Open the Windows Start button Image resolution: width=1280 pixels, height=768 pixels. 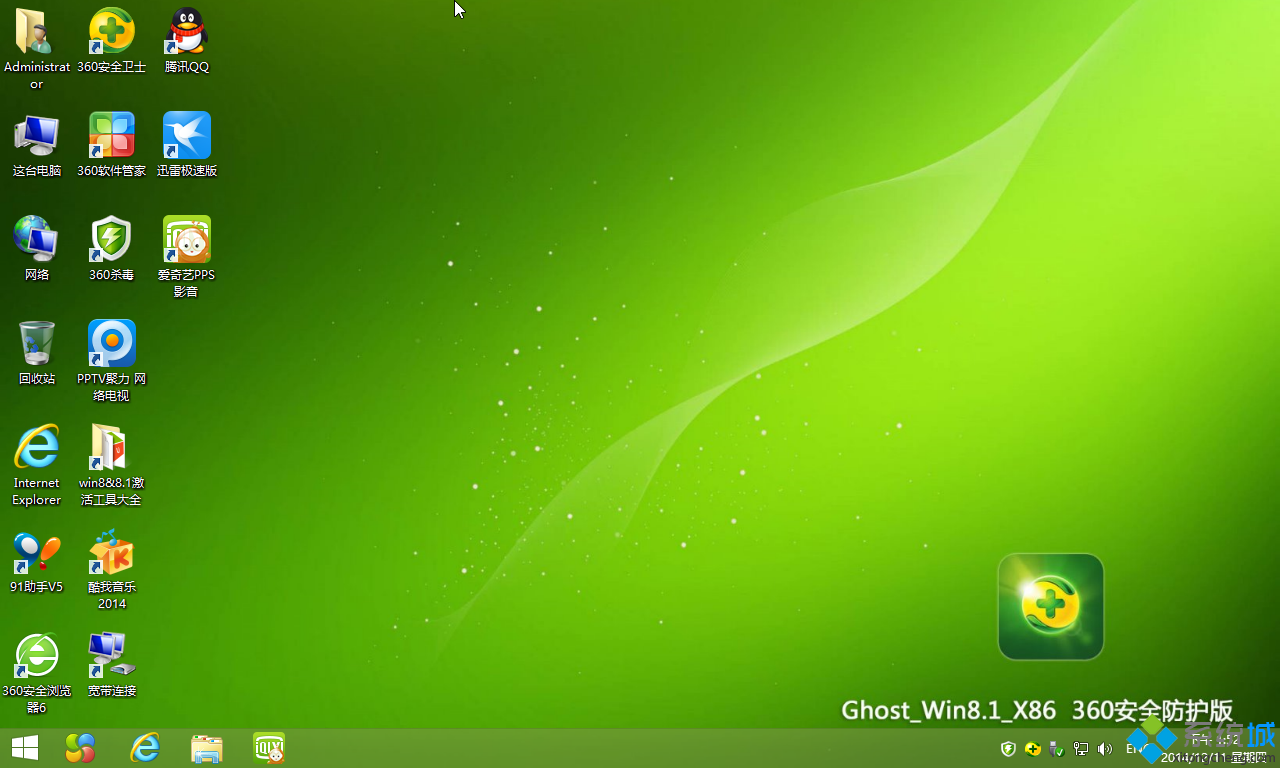pyautogui.click(x=24, y=748)
